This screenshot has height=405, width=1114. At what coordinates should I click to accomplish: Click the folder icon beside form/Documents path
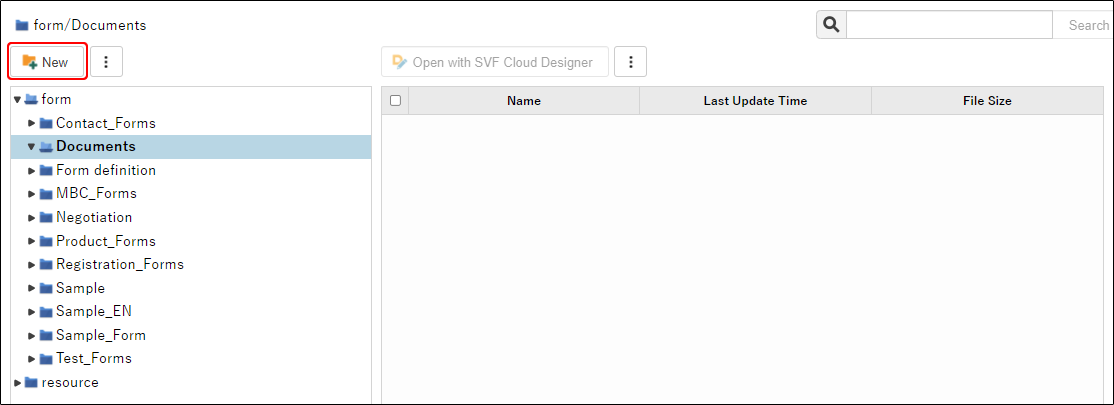point(22,26)
